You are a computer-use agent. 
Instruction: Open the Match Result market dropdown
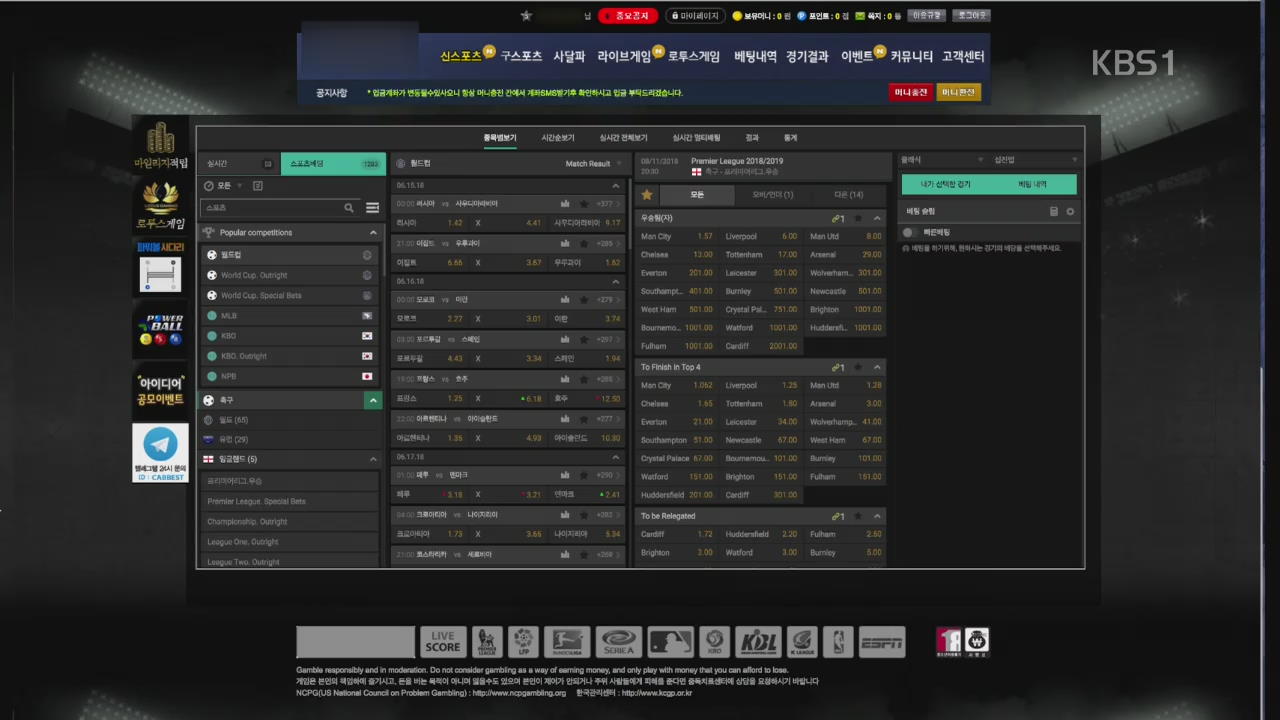click(x=593, y=164)
